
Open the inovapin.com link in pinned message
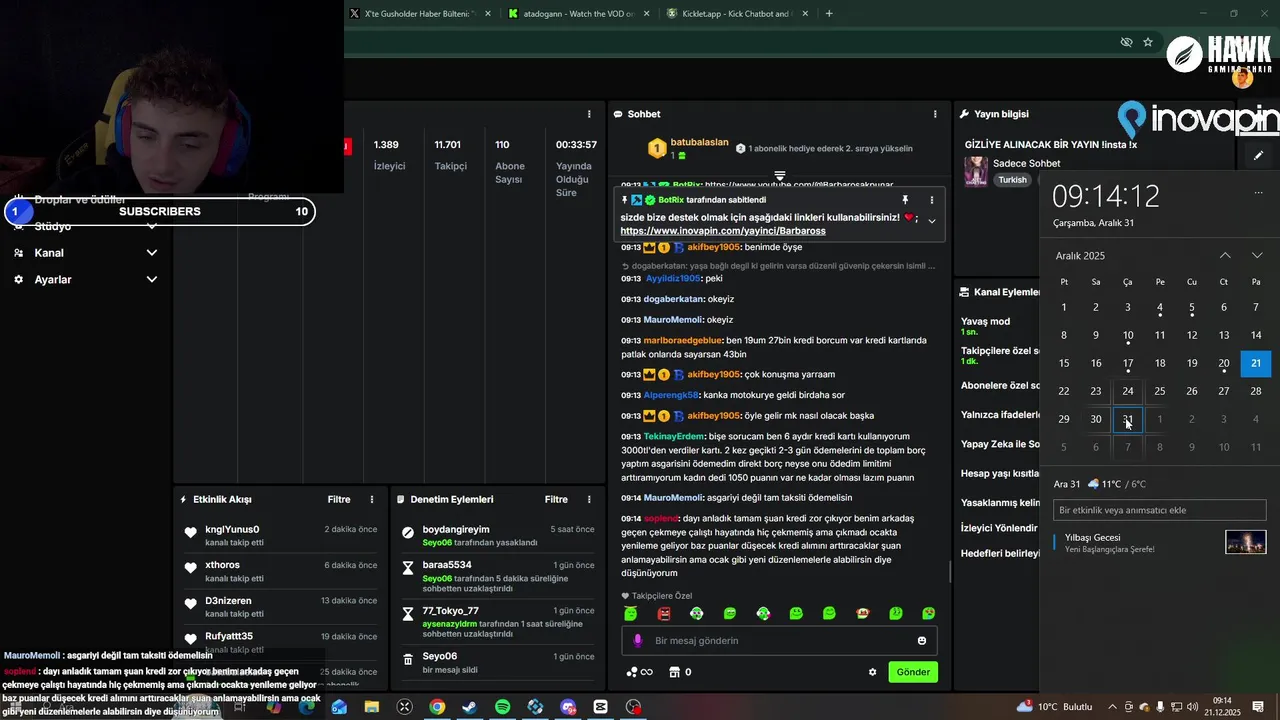[722, 231]
